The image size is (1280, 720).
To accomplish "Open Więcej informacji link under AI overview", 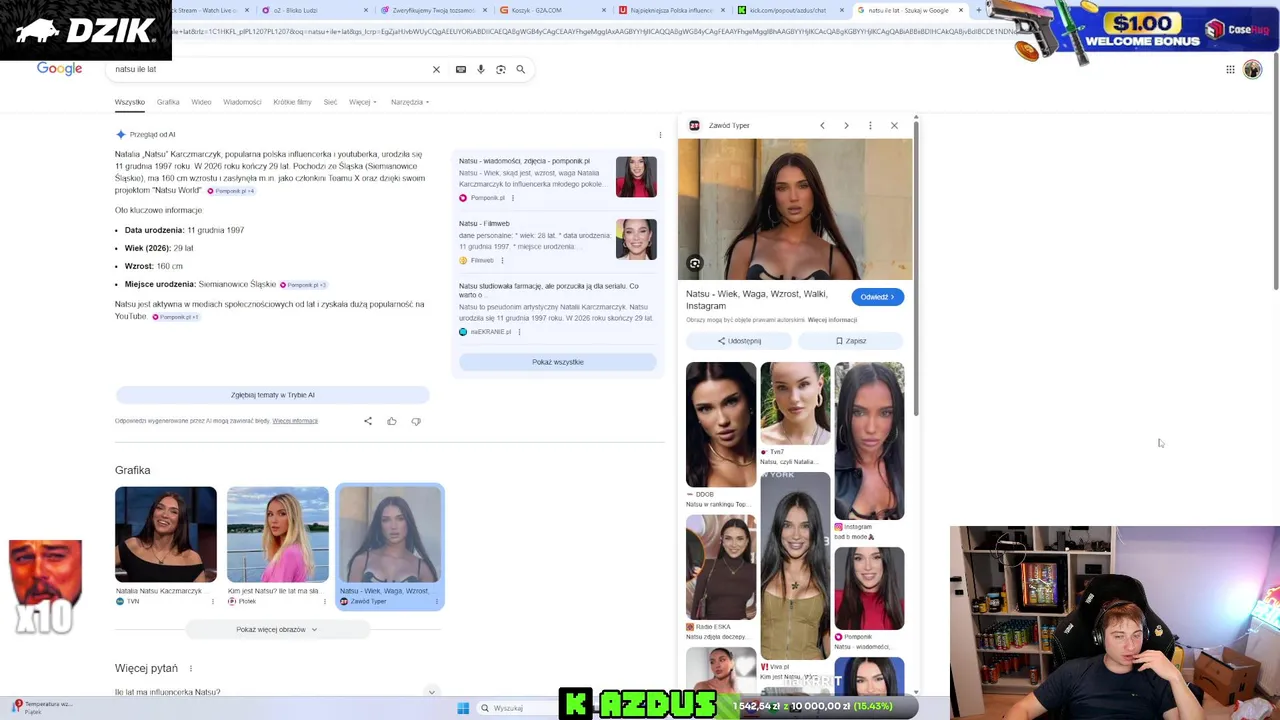I will tap(295, 421).
